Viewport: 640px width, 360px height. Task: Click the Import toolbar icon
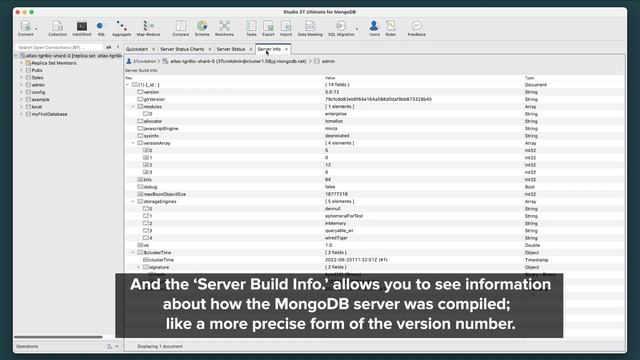(286, 28)
